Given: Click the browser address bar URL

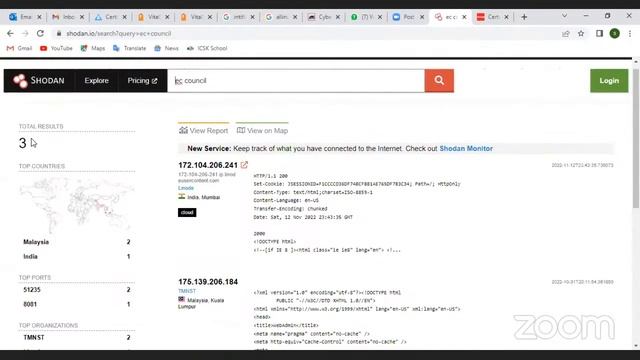Looking at the screenshot, I should (x=119, y=33).
